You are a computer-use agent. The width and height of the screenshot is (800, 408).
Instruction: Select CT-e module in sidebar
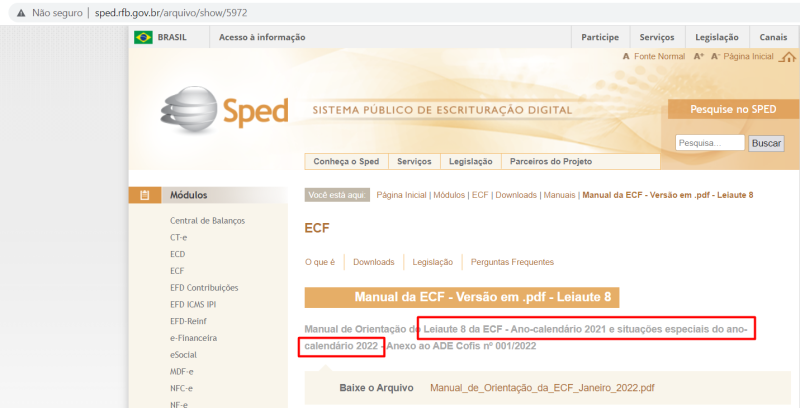tap(178, 238)
